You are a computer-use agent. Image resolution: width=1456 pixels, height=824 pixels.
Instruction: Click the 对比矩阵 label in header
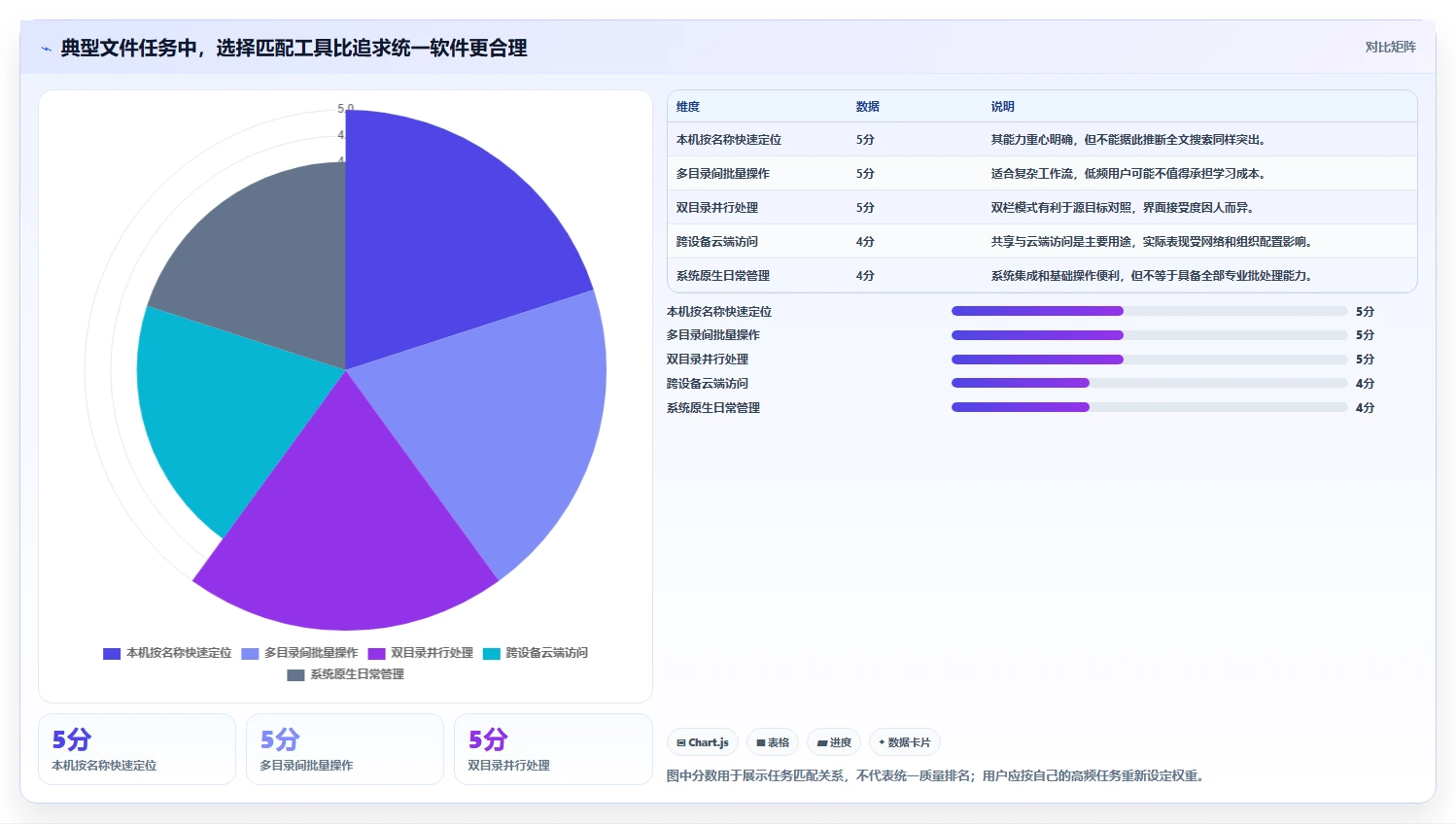point(1390,47)
